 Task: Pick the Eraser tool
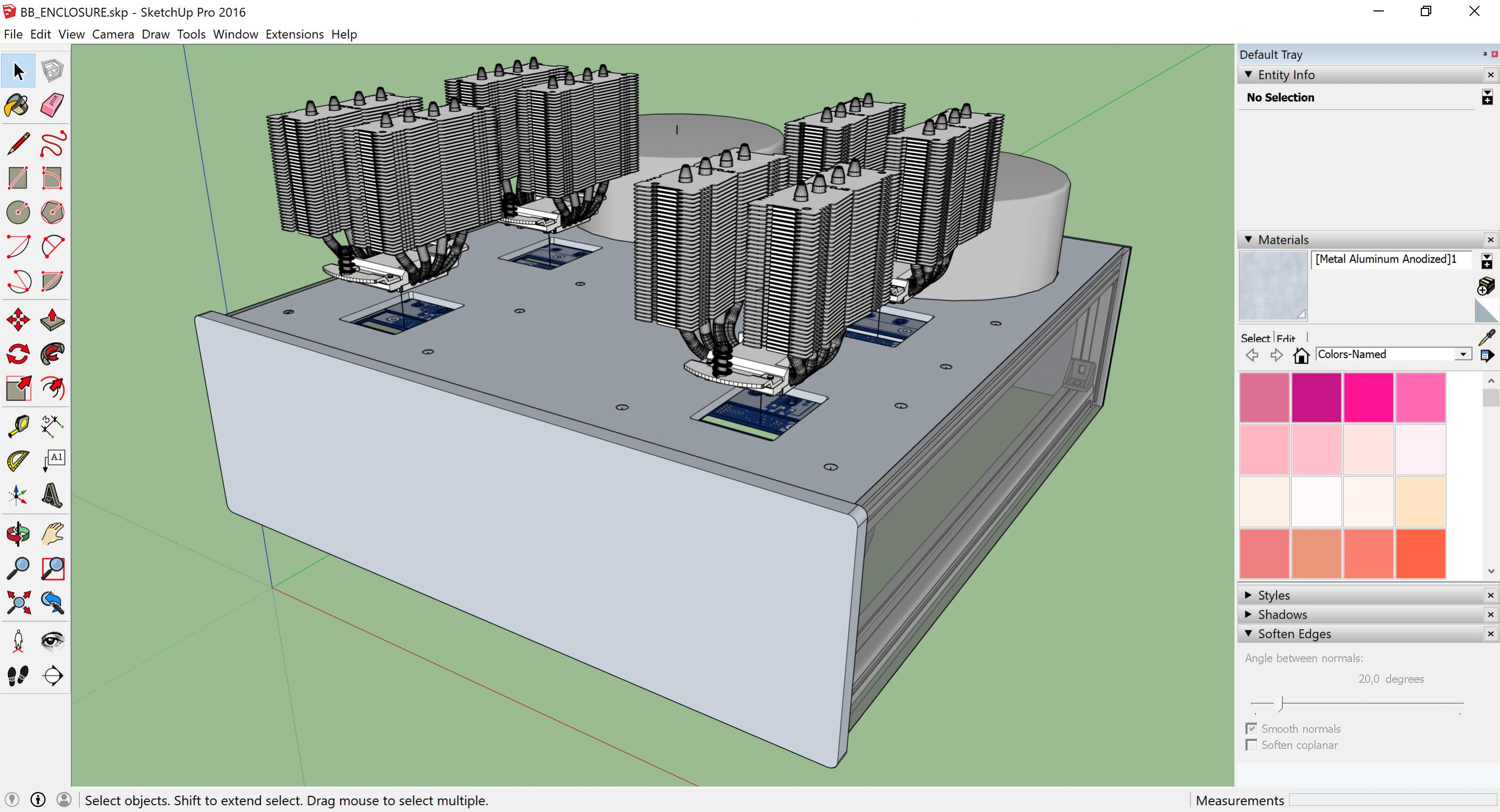(53, 106)
